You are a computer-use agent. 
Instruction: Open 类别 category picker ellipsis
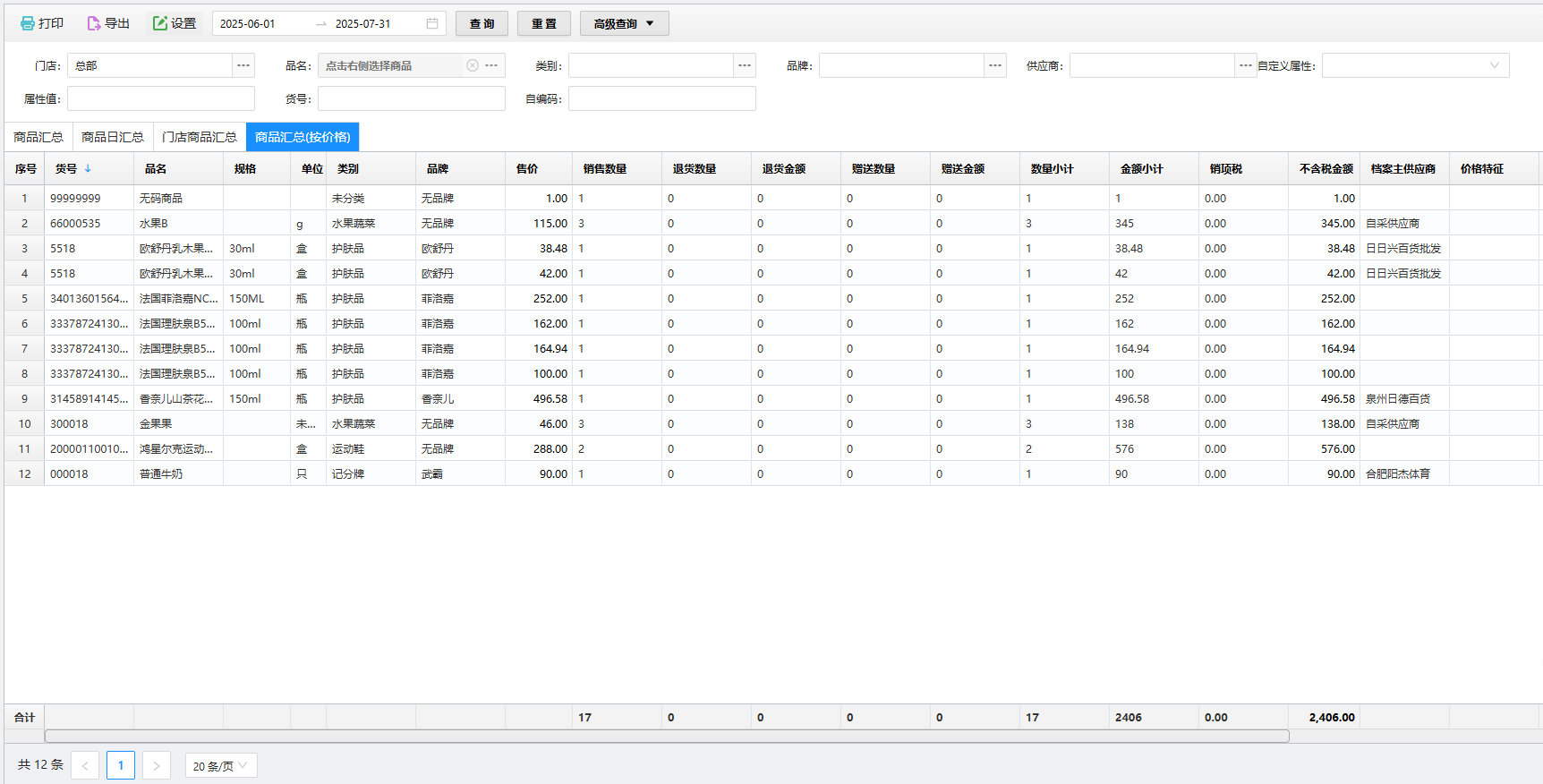pyautogui.click(x=745, y=65)
